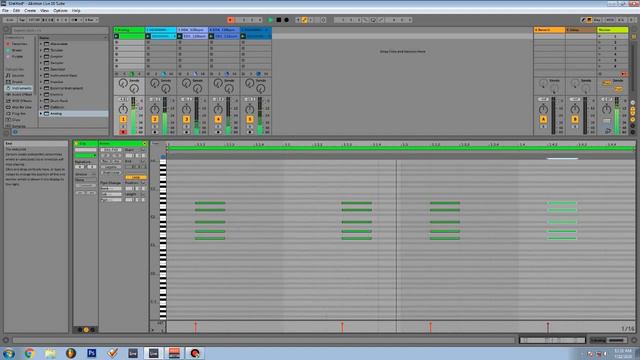Image resolution: width=640 pixels, height=360 pixels.
Task: Toggle track 3 activator button
Action: click(187, 119)
